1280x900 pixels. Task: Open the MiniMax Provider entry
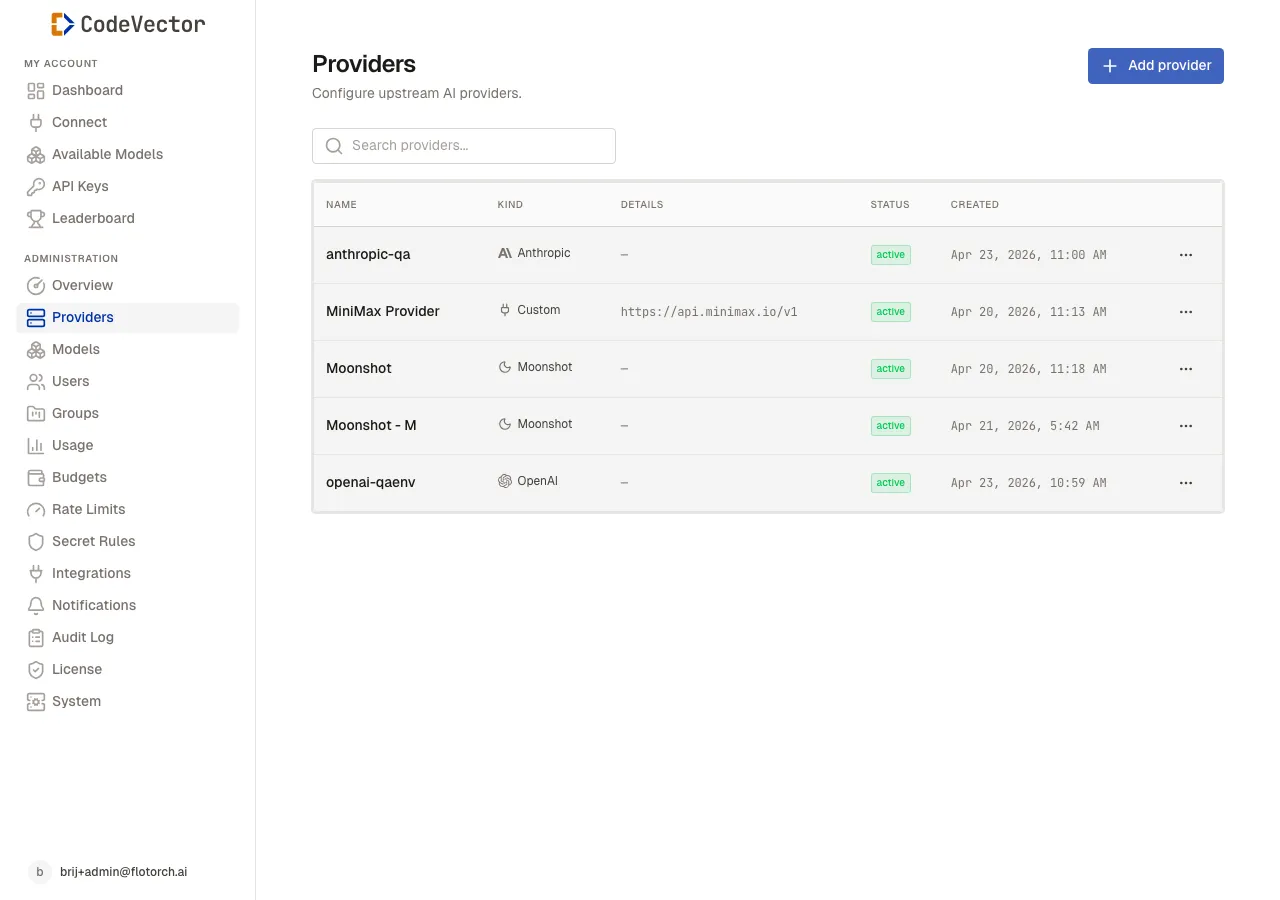pyautogui.click(x=383, y=311)
